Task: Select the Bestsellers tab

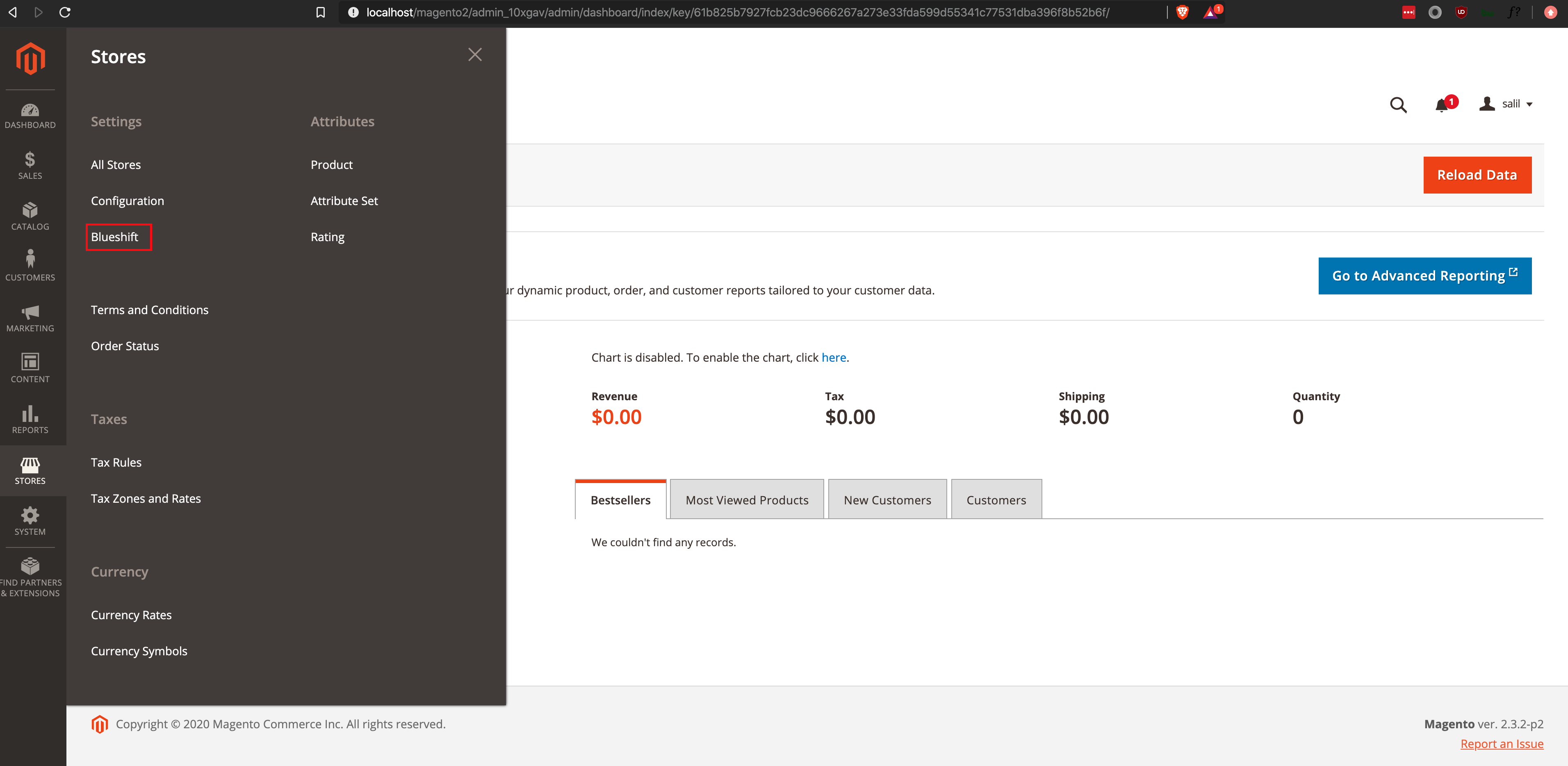Action: click(620, 499)
